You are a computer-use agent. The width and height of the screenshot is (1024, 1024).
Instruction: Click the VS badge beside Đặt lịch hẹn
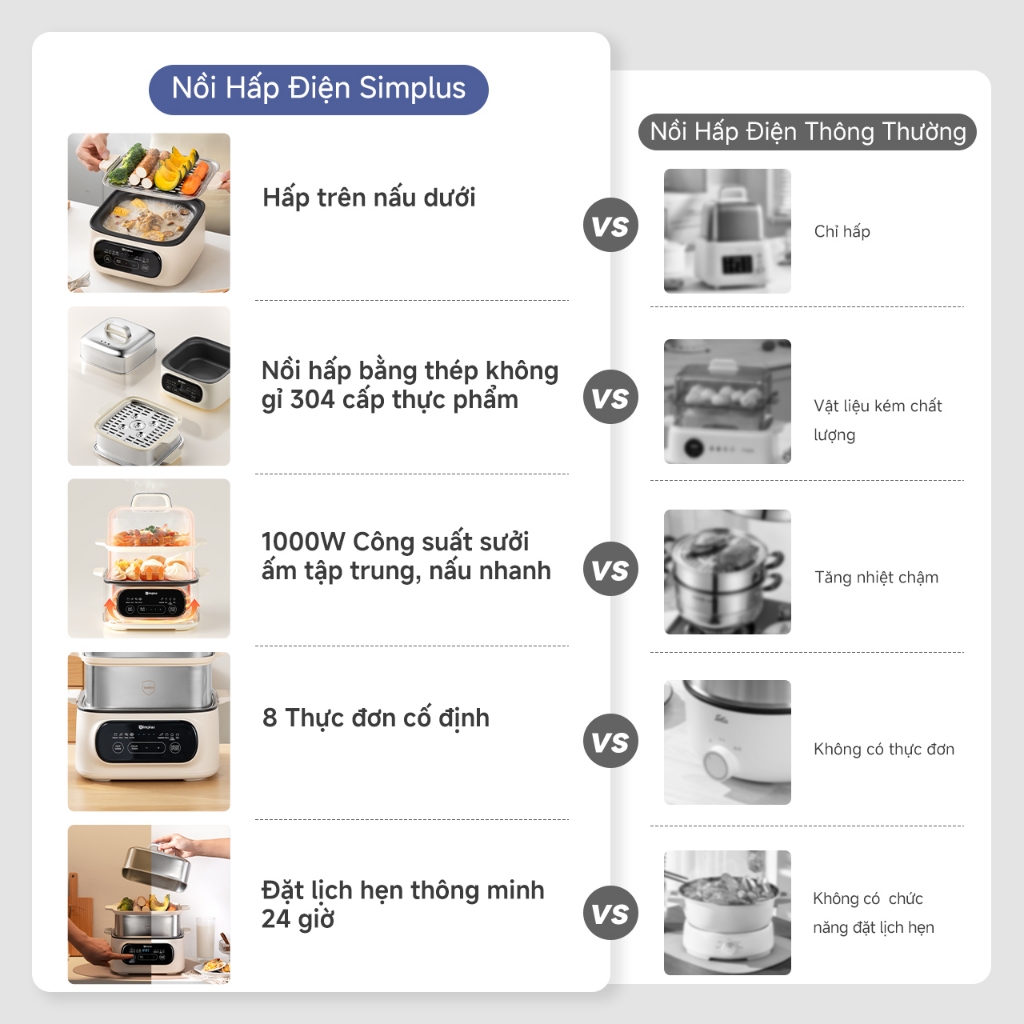611,913
